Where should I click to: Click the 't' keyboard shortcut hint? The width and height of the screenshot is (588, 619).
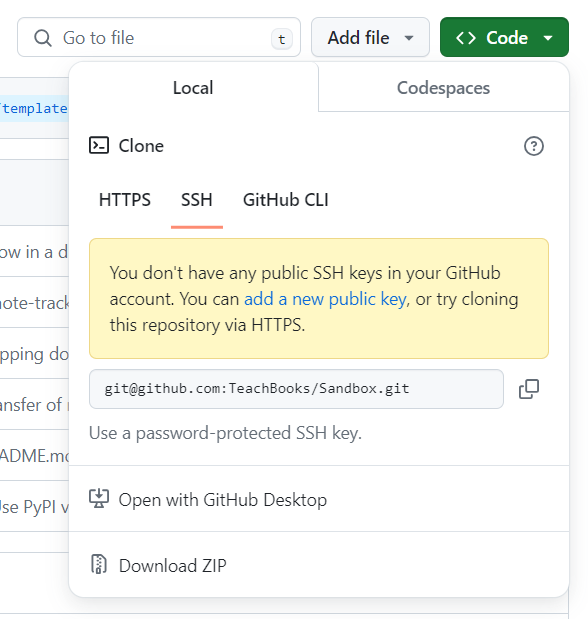tap(282, 39)
